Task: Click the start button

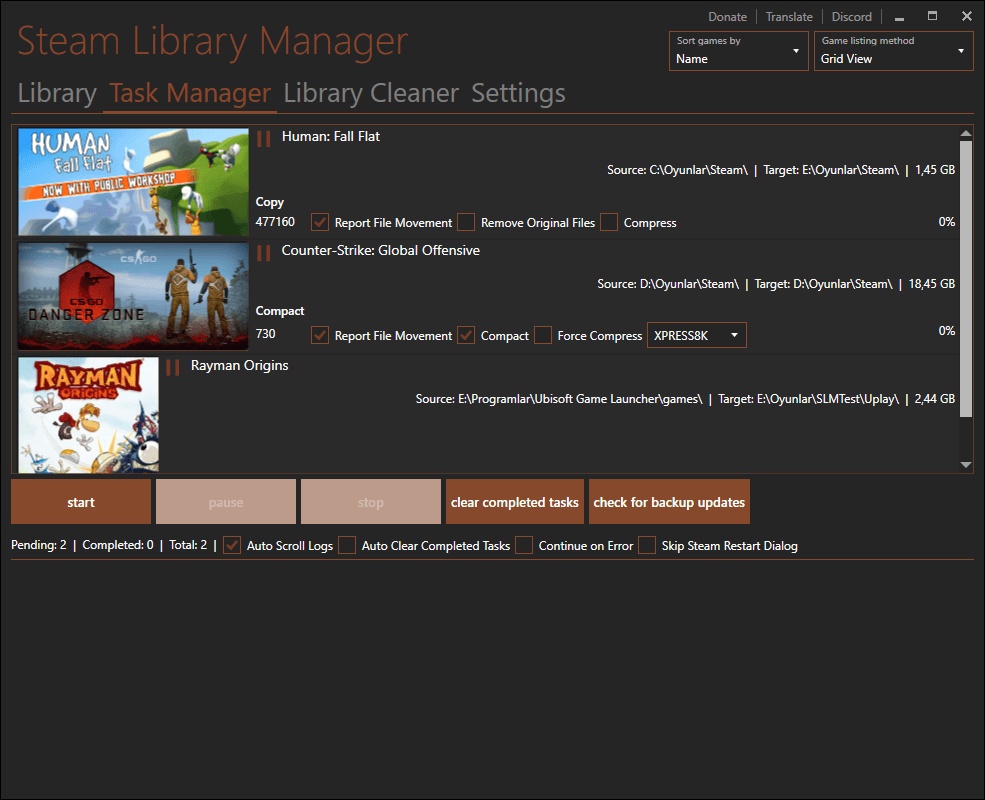Action: pos(80,501)
